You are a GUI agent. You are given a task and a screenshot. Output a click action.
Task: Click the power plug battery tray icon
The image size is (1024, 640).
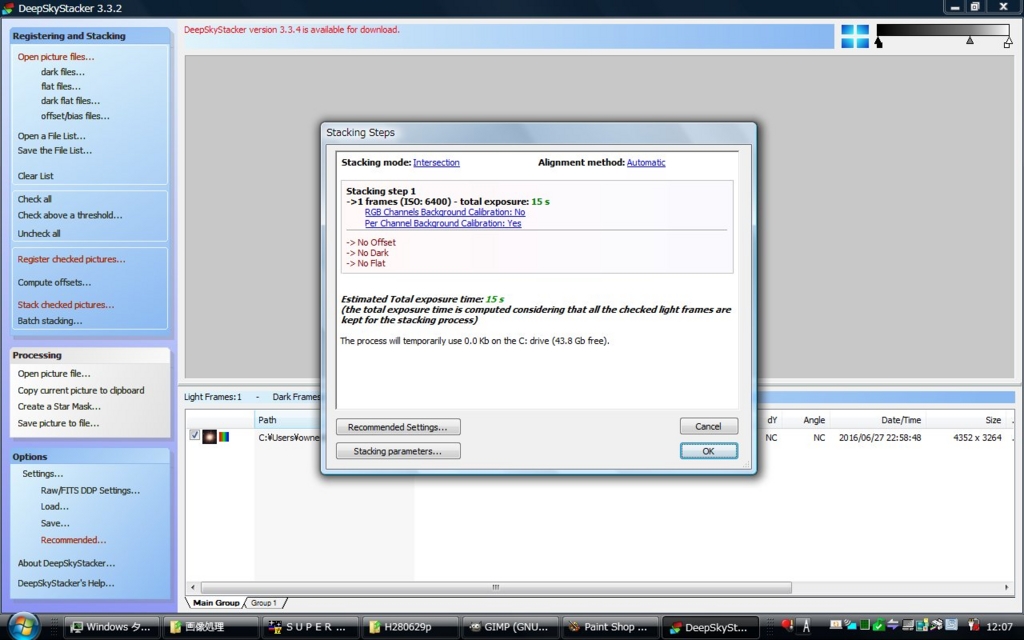coord(974,624)
